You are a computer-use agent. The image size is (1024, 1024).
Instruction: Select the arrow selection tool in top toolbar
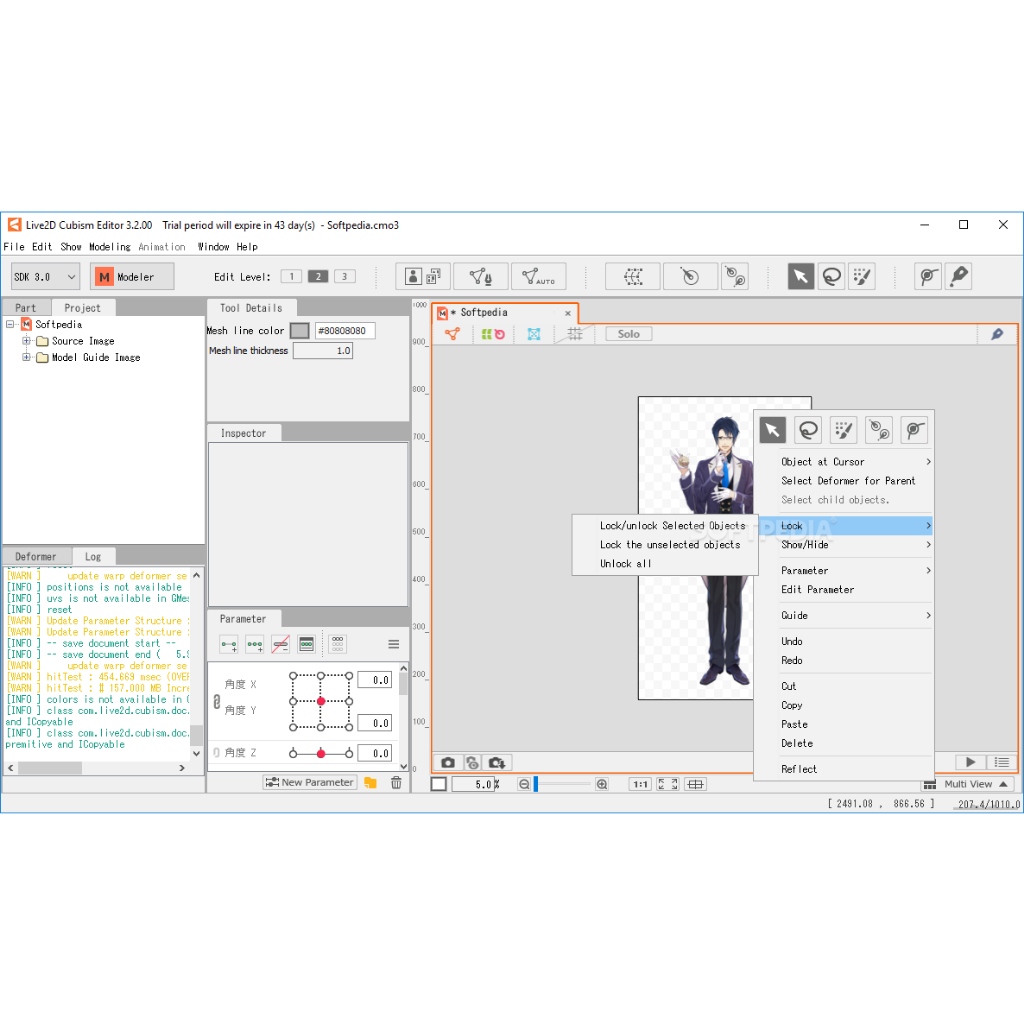click(800, 277)
